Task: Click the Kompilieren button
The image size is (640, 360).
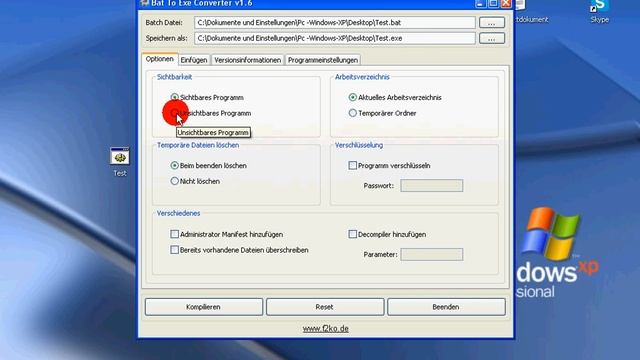Action: 204,307
